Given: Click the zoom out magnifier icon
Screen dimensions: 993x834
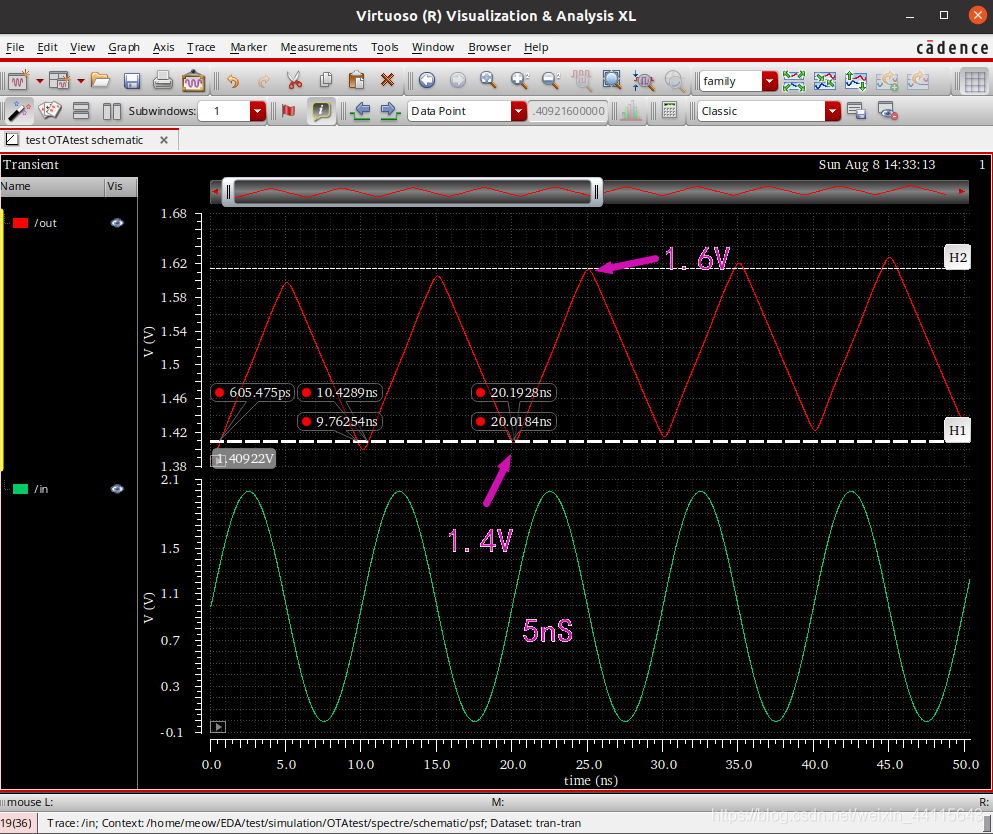Looking at the screenshot, I should 550,80.
